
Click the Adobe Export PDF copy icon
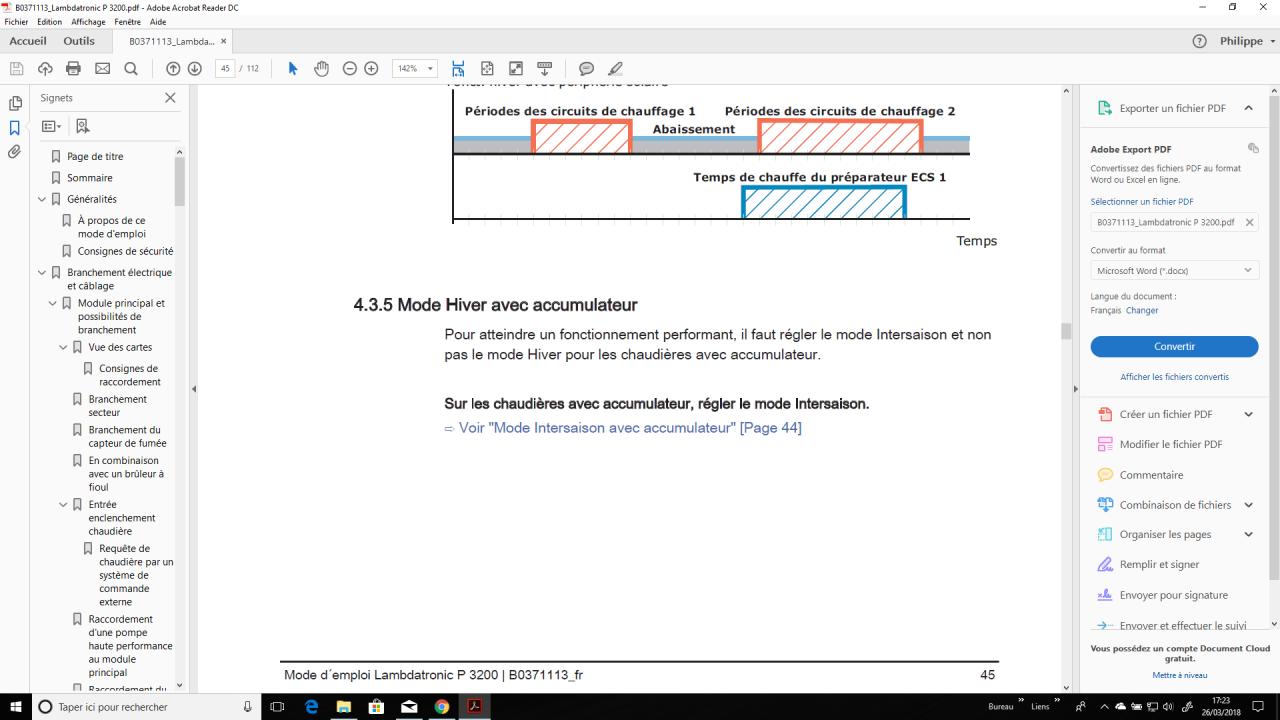pyautogui.click(x=1253, y=149)
